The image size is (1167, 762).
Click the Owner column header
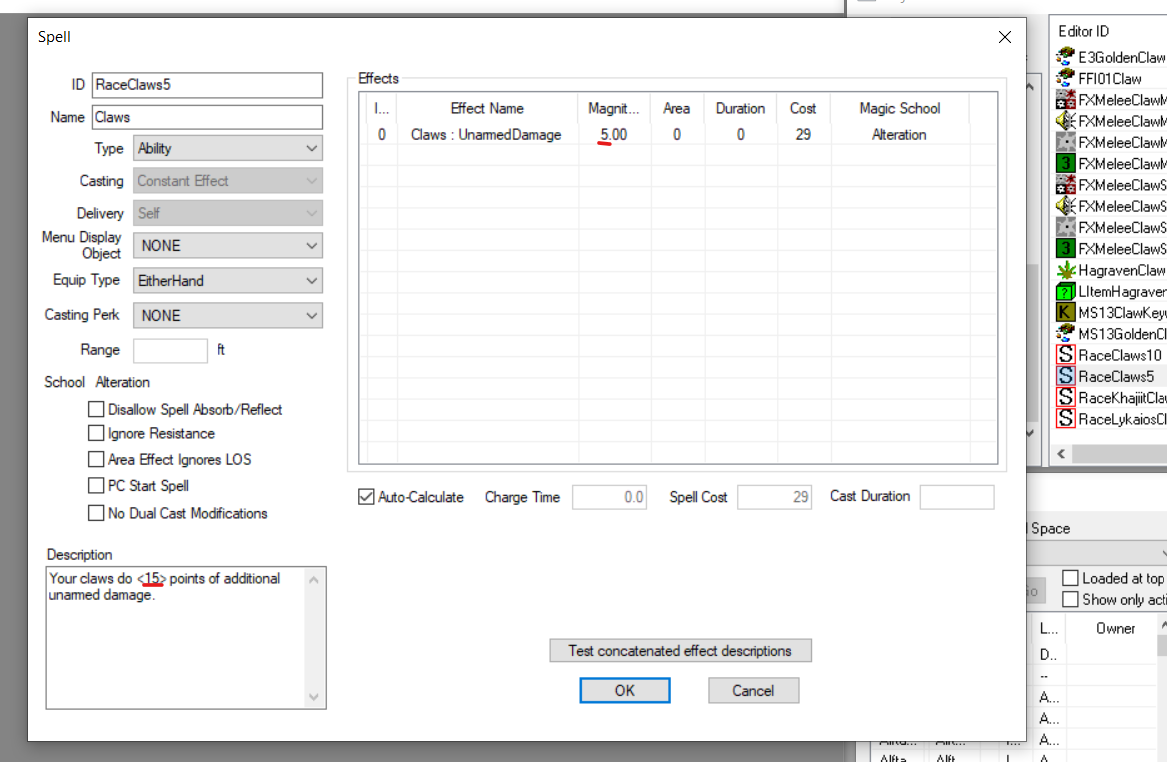coord(1115,629)
